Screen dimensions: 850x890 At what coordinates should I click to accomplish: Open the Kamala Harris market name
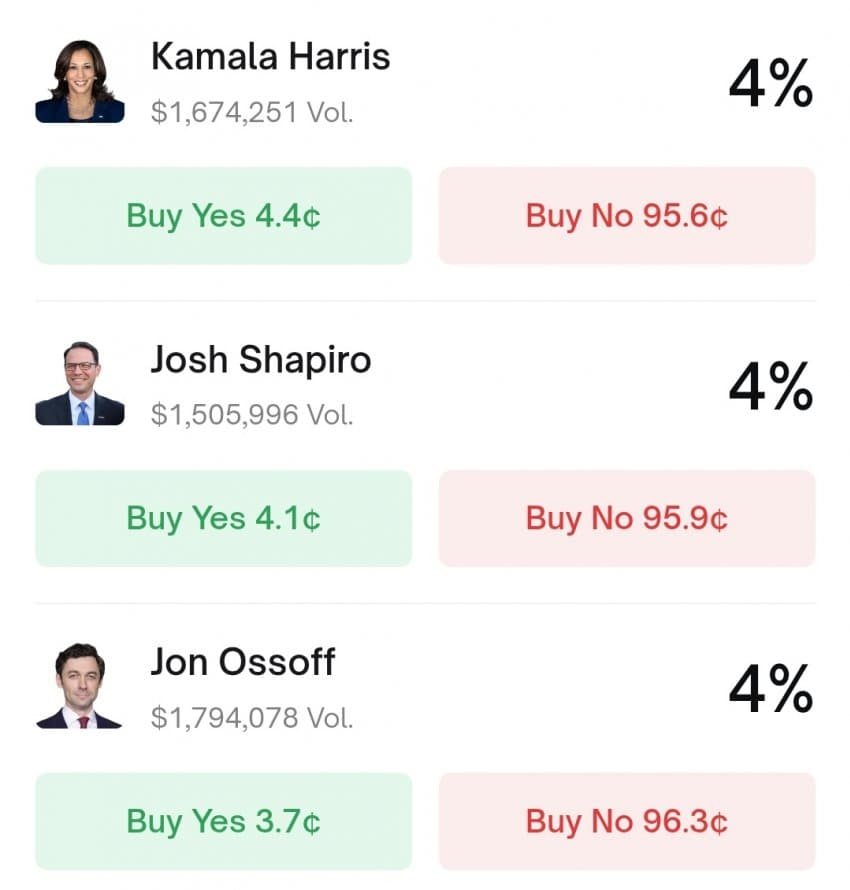point(270,57)
